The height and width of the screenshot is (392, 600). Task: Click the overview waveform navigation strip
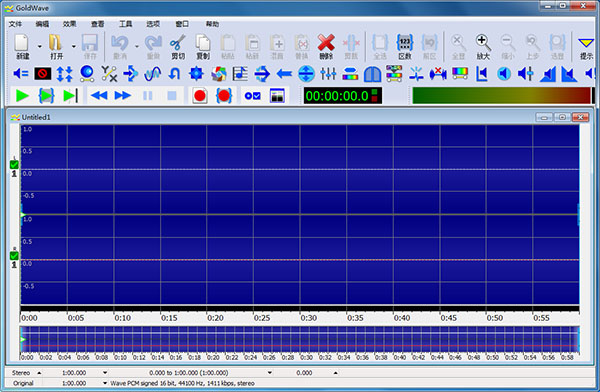[300, 340]
